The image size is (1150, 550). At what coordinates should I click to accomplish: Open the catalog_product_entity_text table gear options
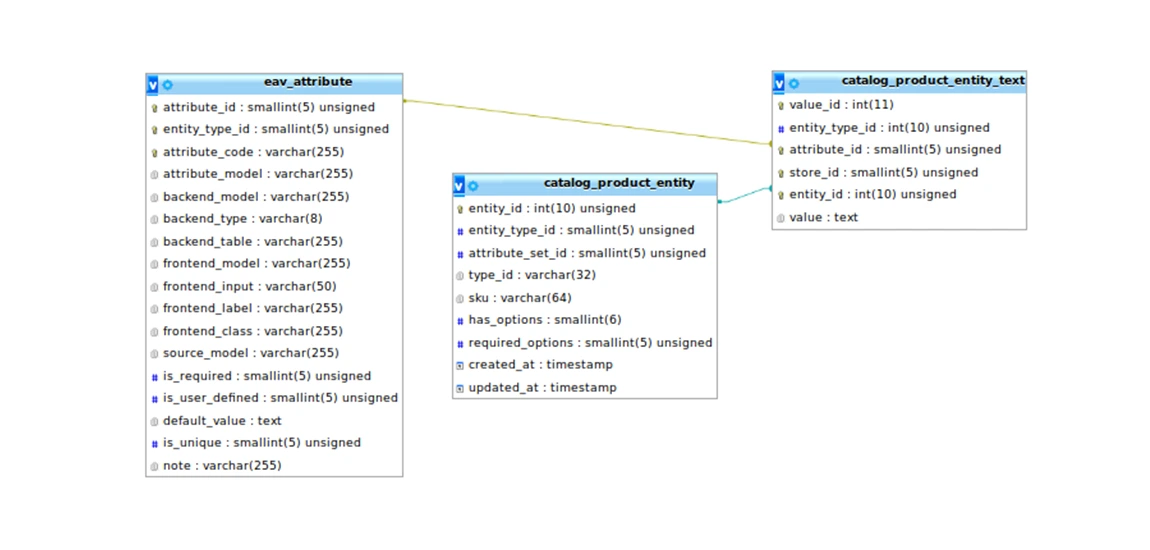794,84
